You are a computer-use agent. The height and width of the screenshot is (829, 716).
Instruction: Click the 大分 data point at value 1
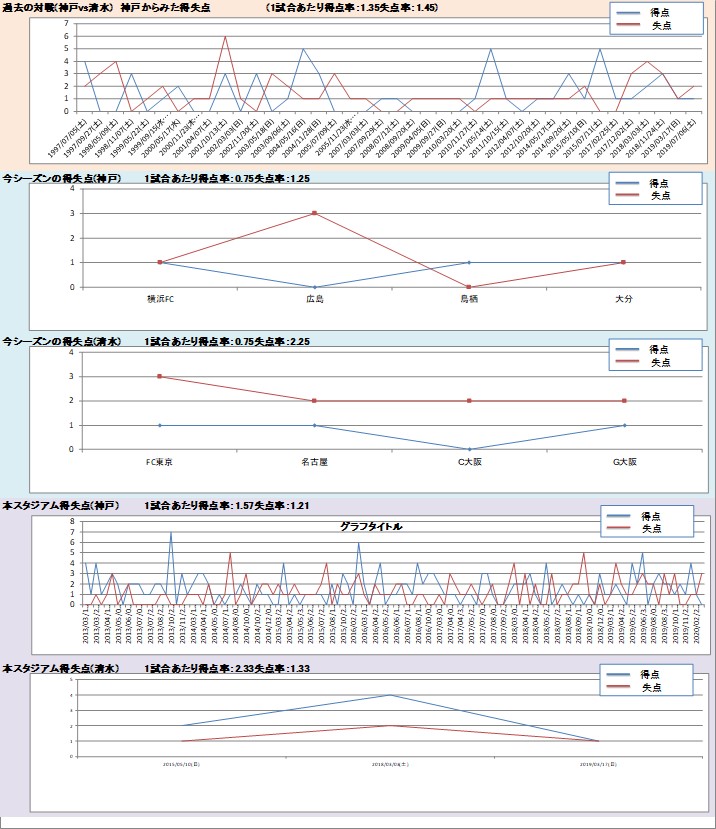(624, 262)
